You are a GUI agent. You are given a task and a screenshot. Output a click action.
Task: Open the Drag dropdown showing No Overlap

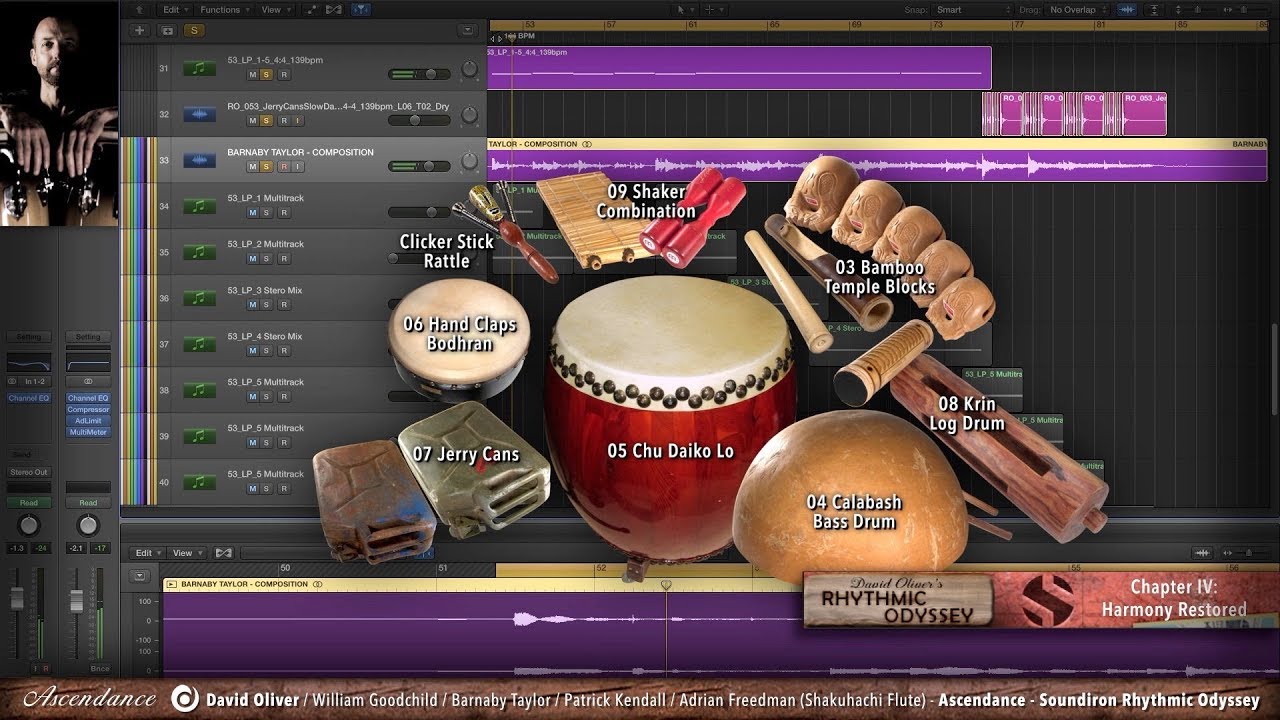pos(1078,10)
